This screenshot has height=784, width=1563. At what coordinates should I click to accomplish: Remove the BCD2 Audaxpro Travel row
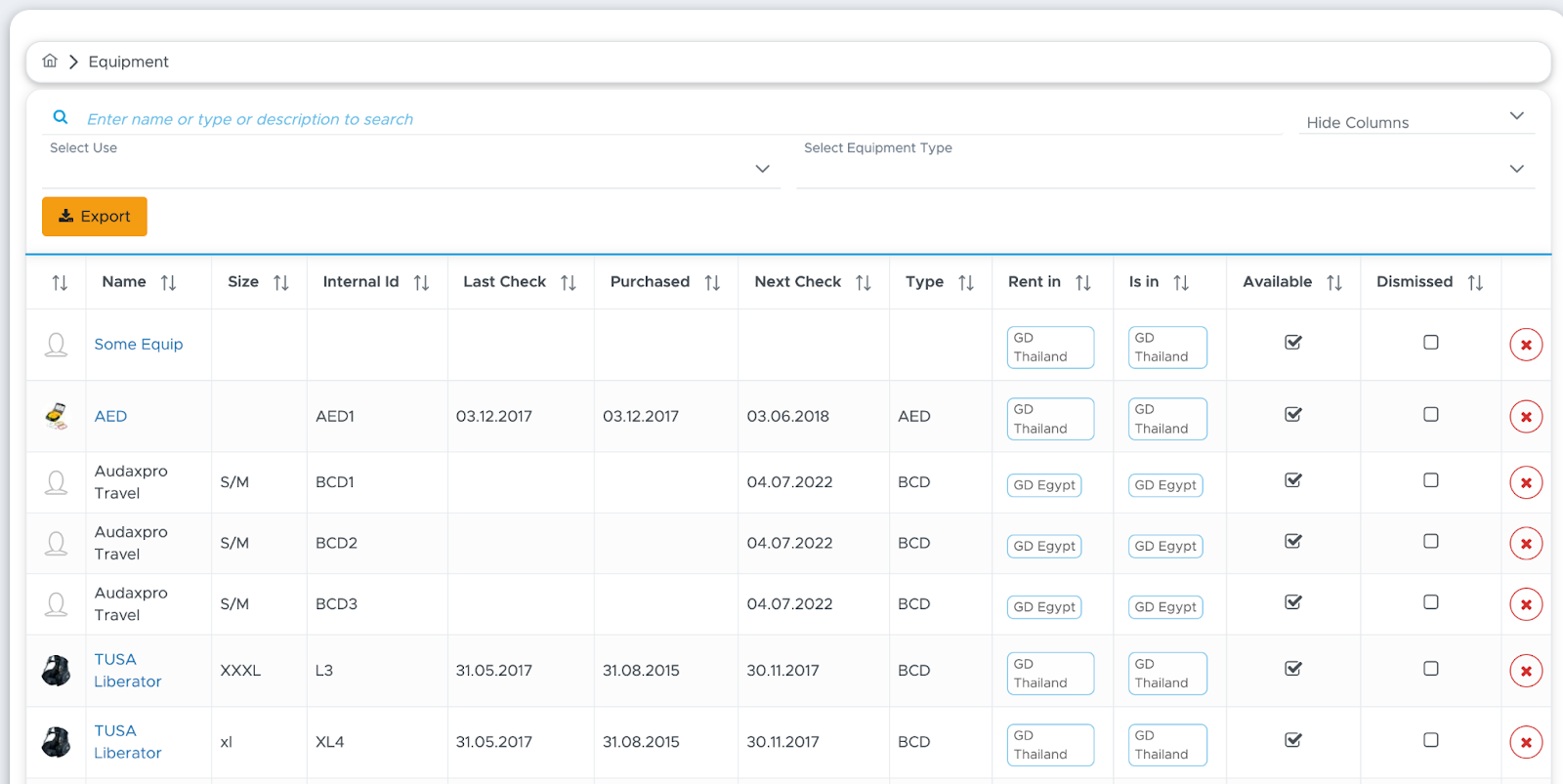click(1526, 544)
